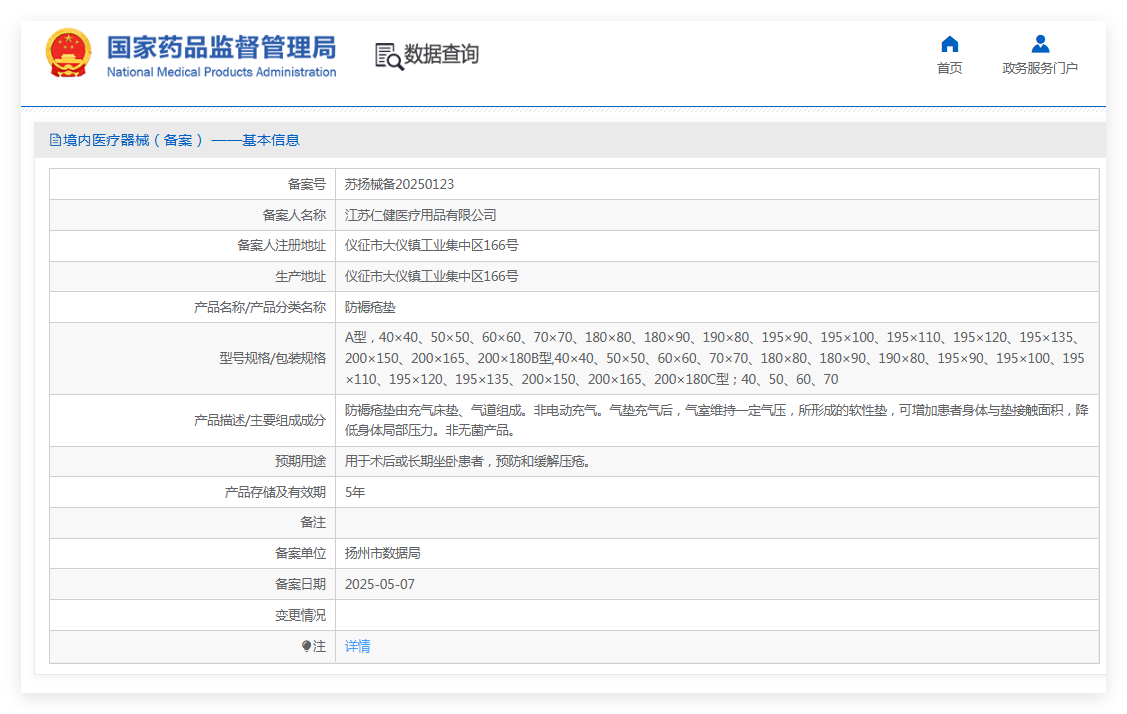Click the 首页 text label

[x=949, y=68]
